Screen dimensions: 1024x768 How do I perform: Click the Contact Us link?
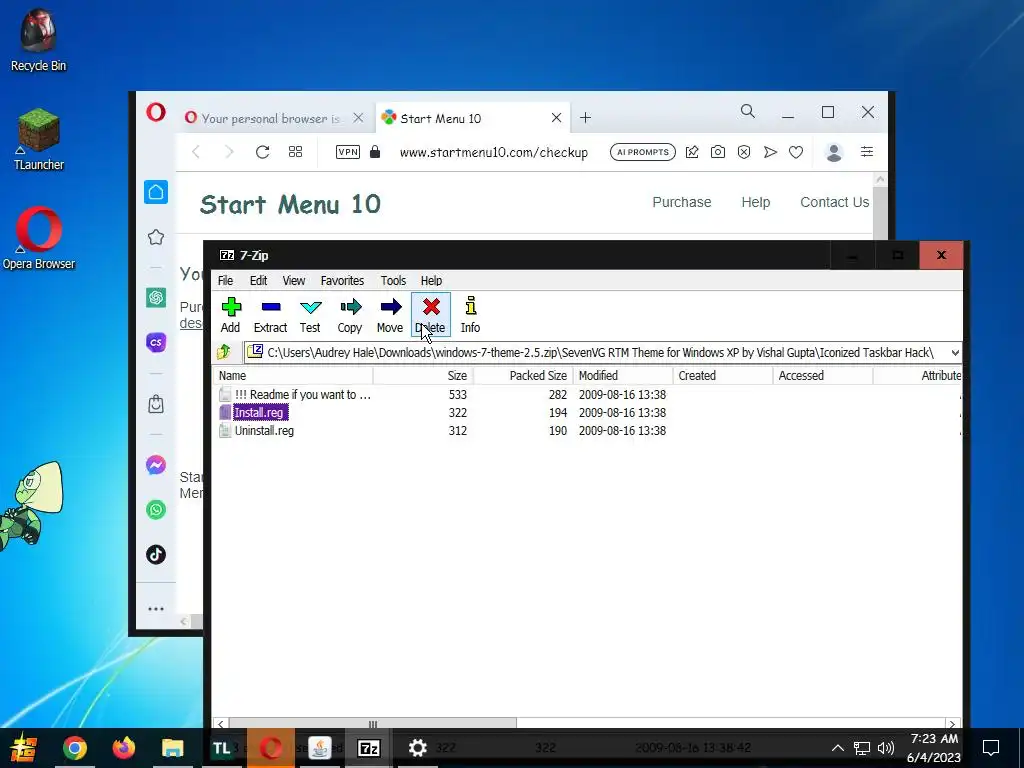click(835, 202)
